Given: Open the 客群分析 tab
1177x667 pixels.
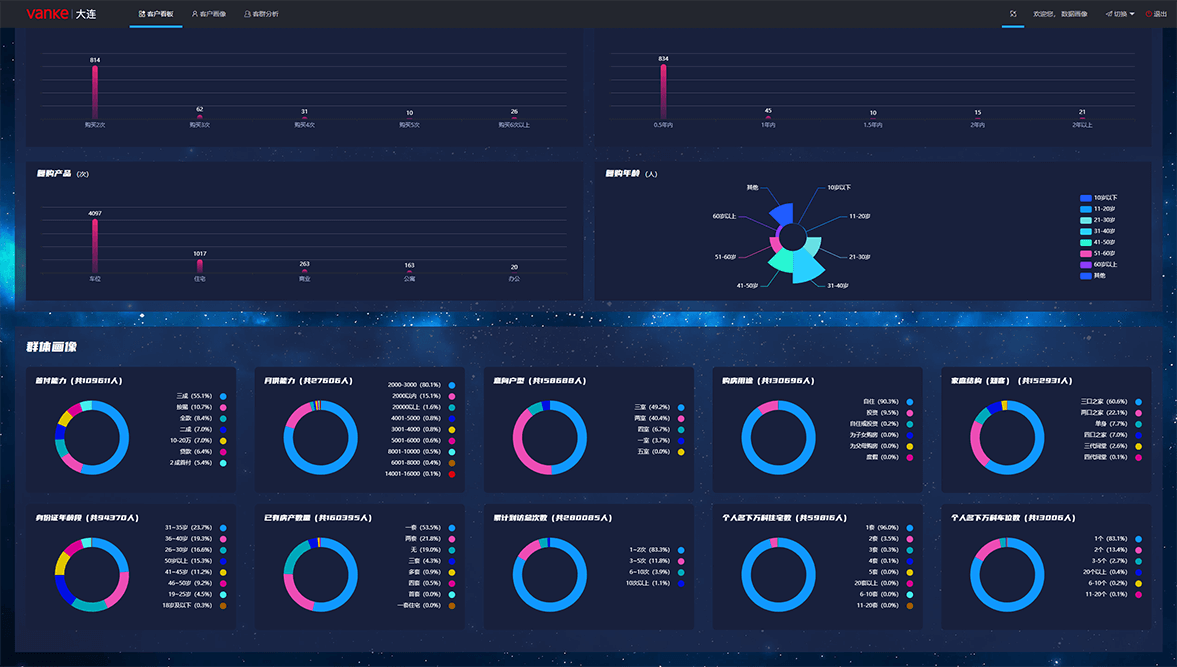Looking at the screenshot, I should tap(262, 14).
